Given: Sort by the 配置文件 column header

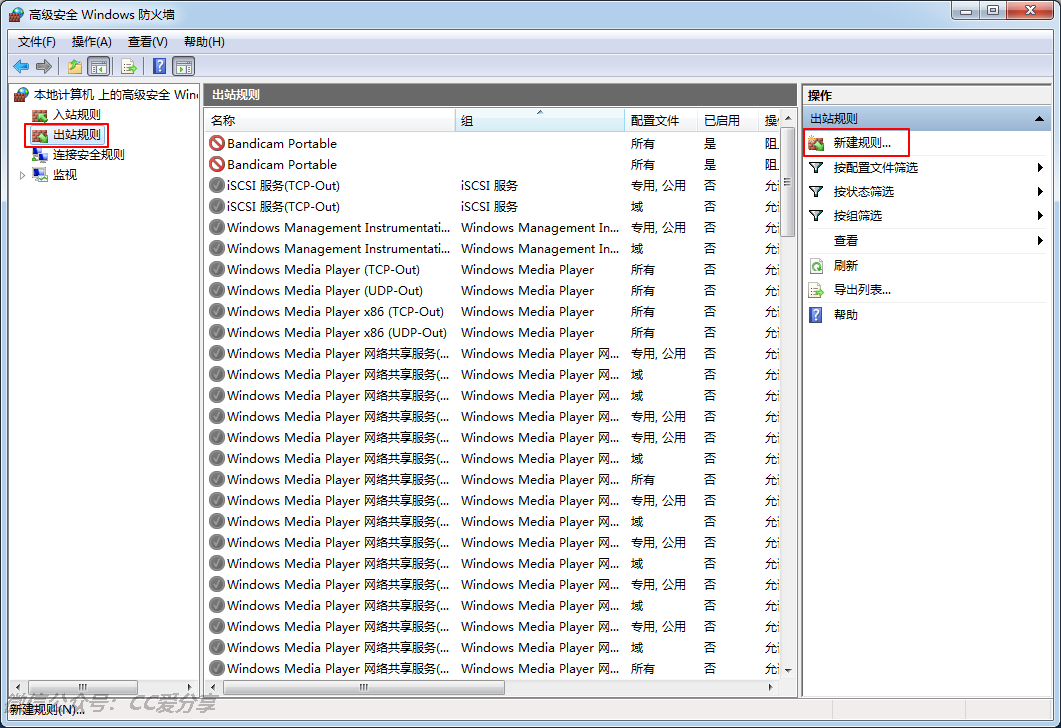Looking at the screenshot, I should [x=661, y=120].
